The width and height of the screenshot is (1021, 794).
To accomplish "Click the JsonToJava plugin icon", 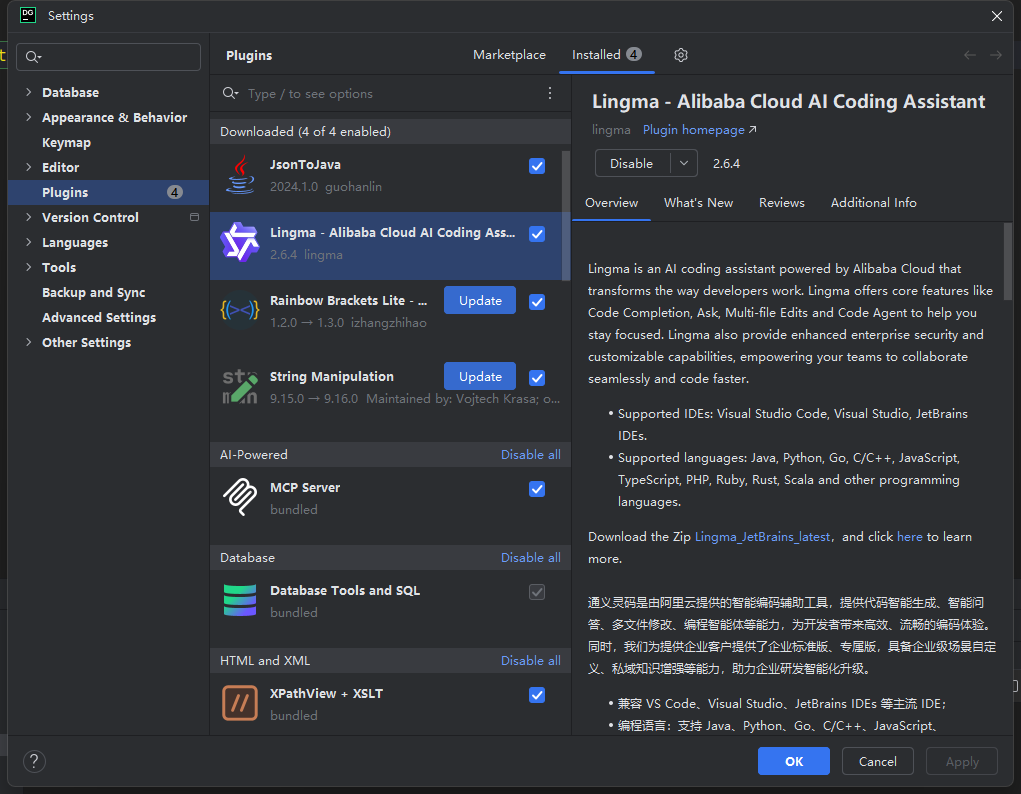I will (x=240, y=175).
